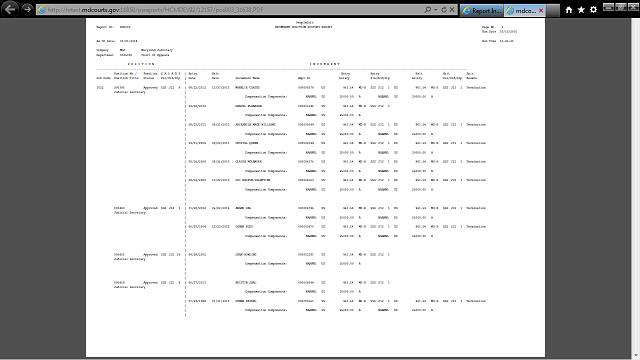640x360 pixels.
Task: Close the mdco... tab
Action: point(541,11)
